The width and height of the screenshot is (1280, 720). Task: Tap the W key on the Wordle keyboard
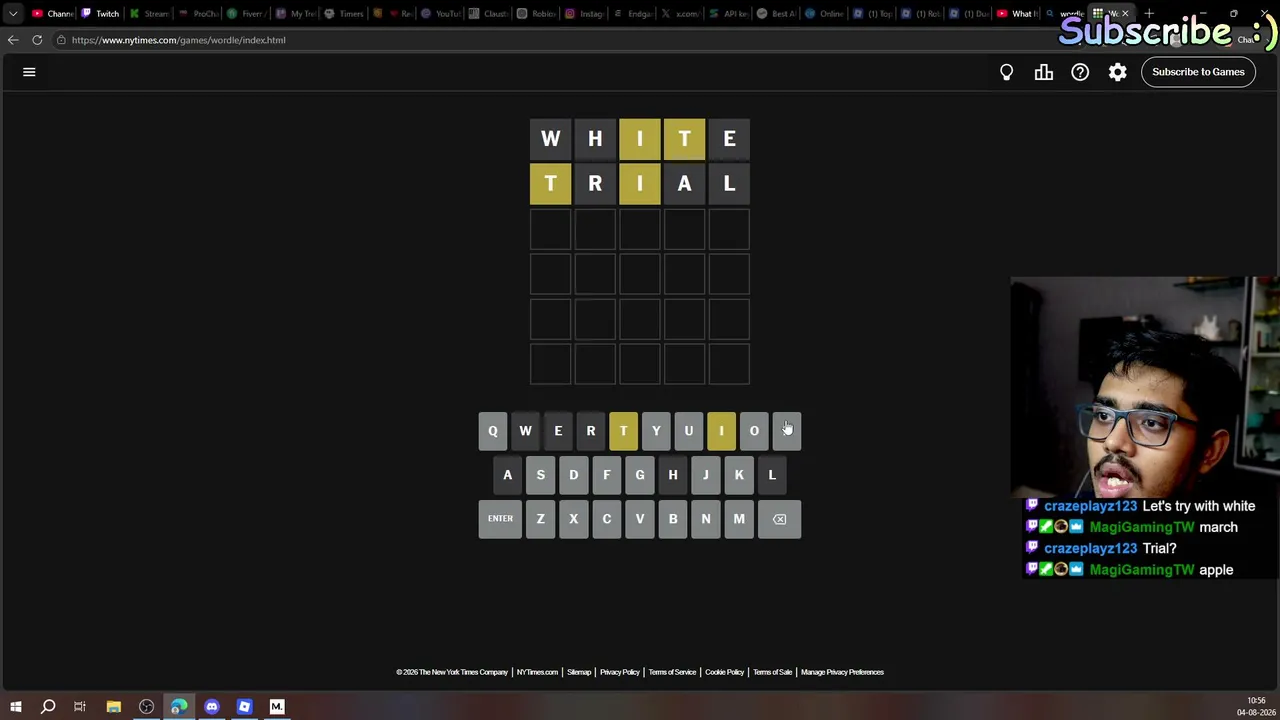pos(525,431)
